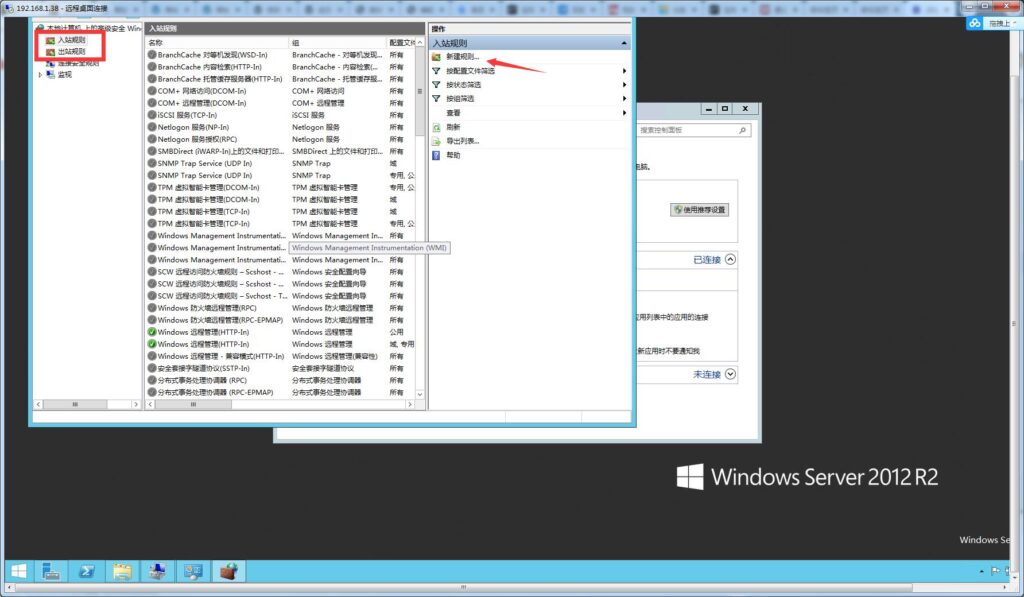Click 导出列表 export list icon
Screen dimensions: 1024x597
coord(437,141)
